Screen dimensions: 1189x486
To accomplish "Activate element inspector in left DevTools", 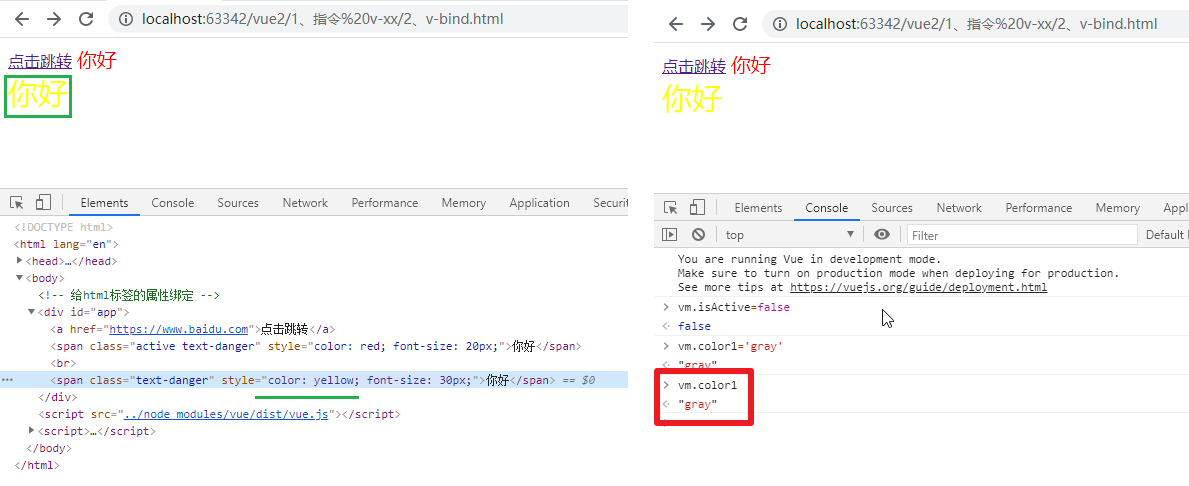I will point(17,202).
